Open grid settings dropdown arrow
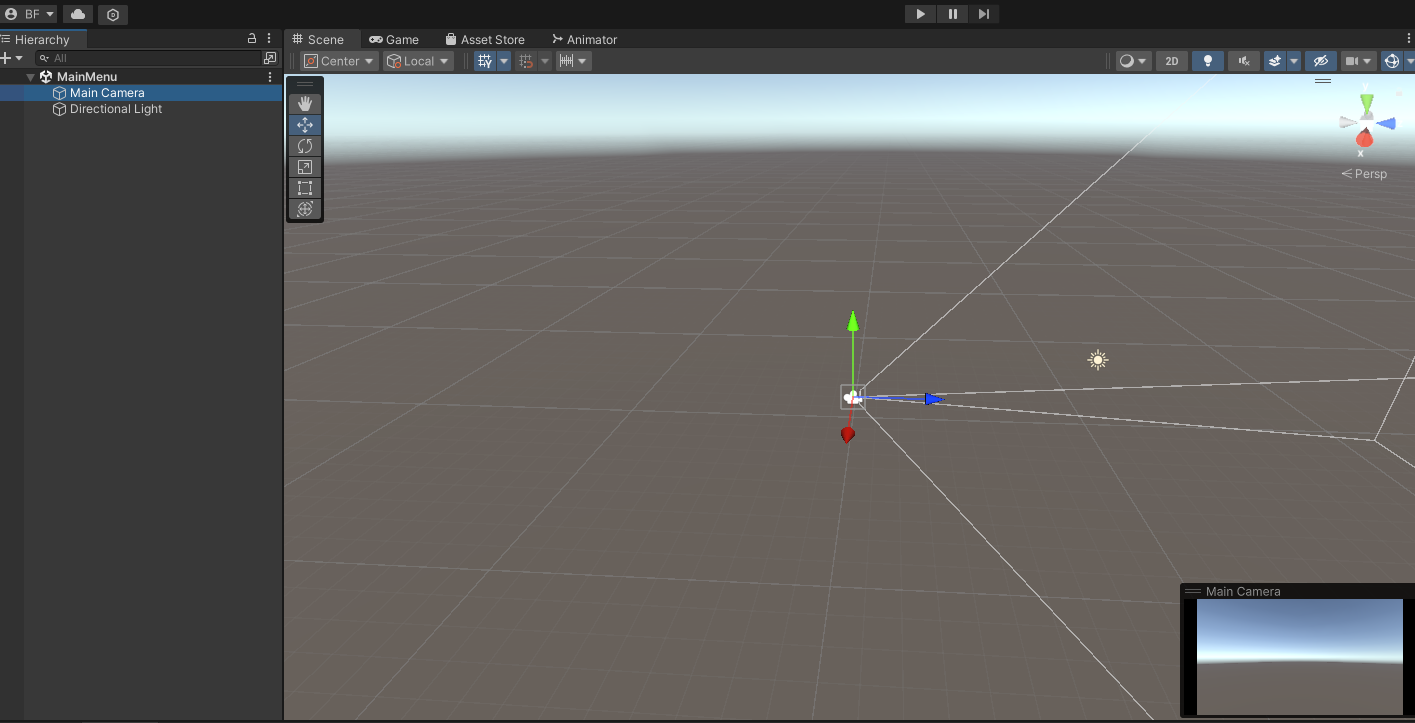This screenshot has height=723, width=1415. [504, 61]
